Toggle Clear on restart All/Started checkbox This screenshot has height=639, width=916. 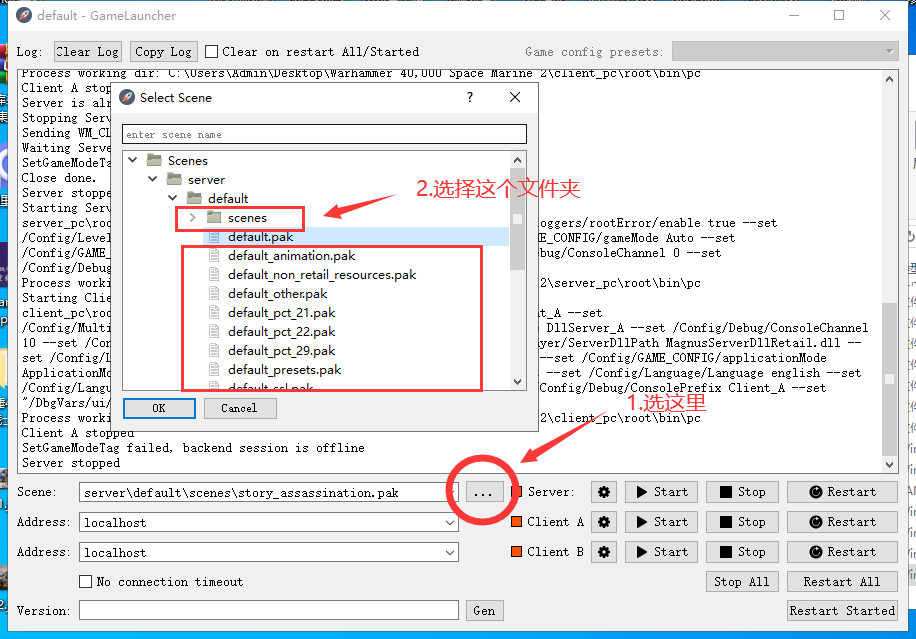212,52
